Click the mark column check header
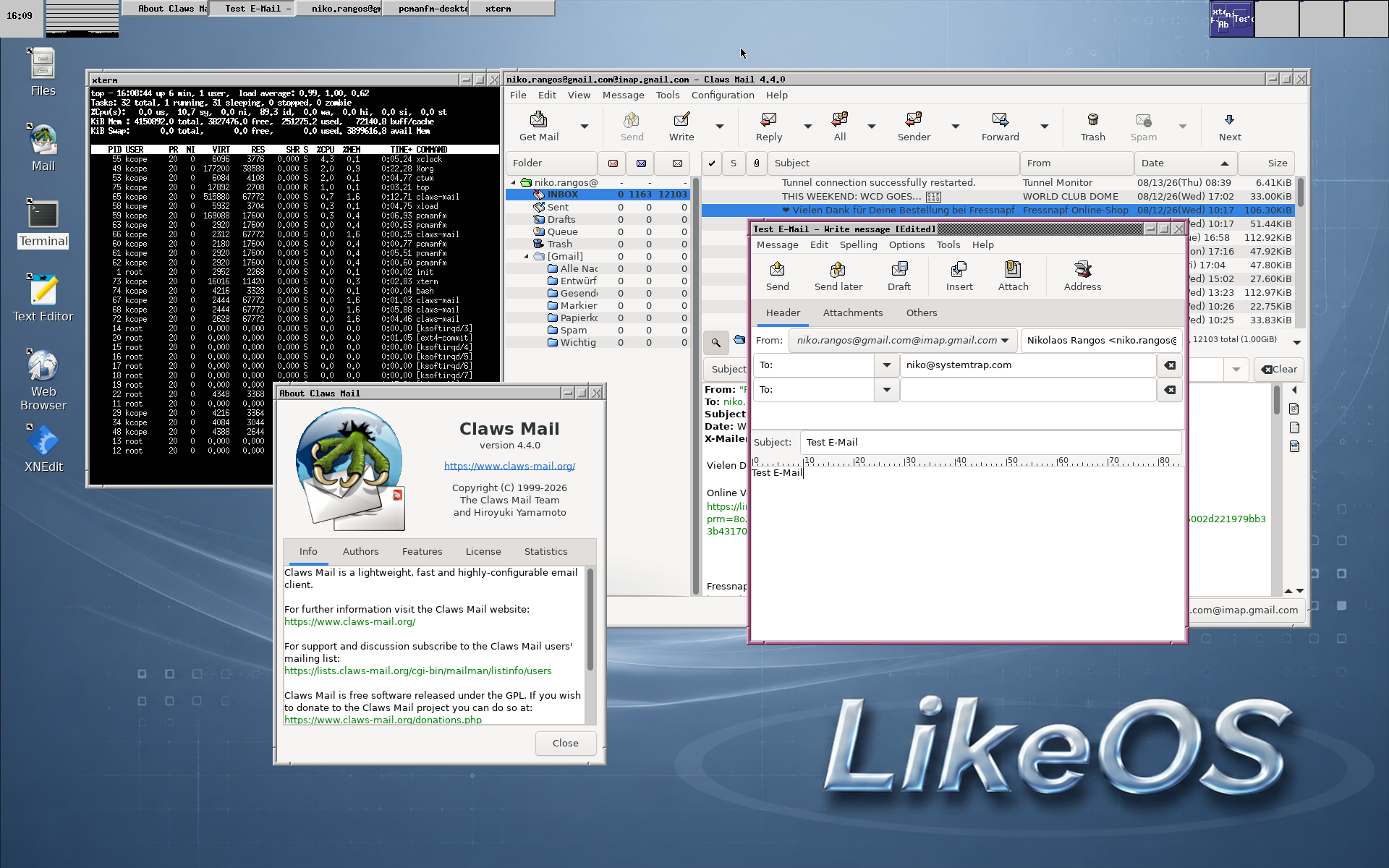 (x=712, y=163)
